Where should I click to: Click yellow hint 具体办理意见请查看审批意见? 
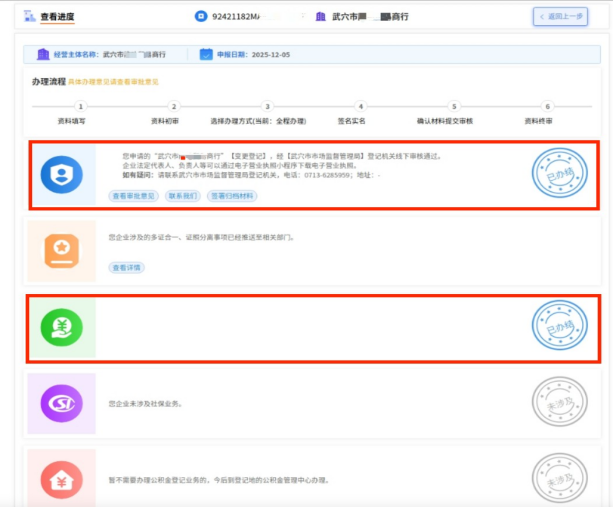pos(113,82)
